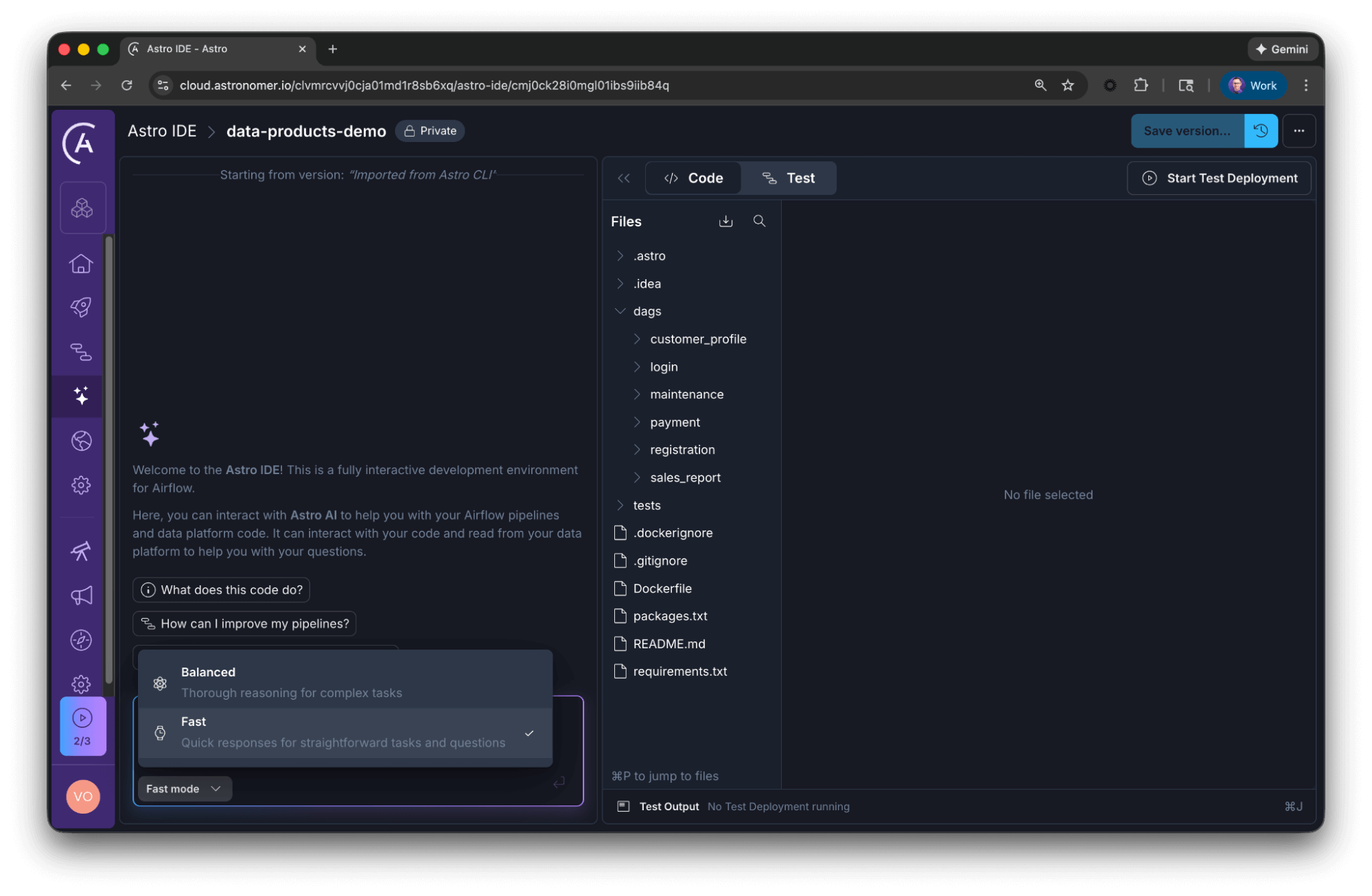Open version history clock icon
The height and width of the screenshot is (896, 1372).
(1261, 131)
